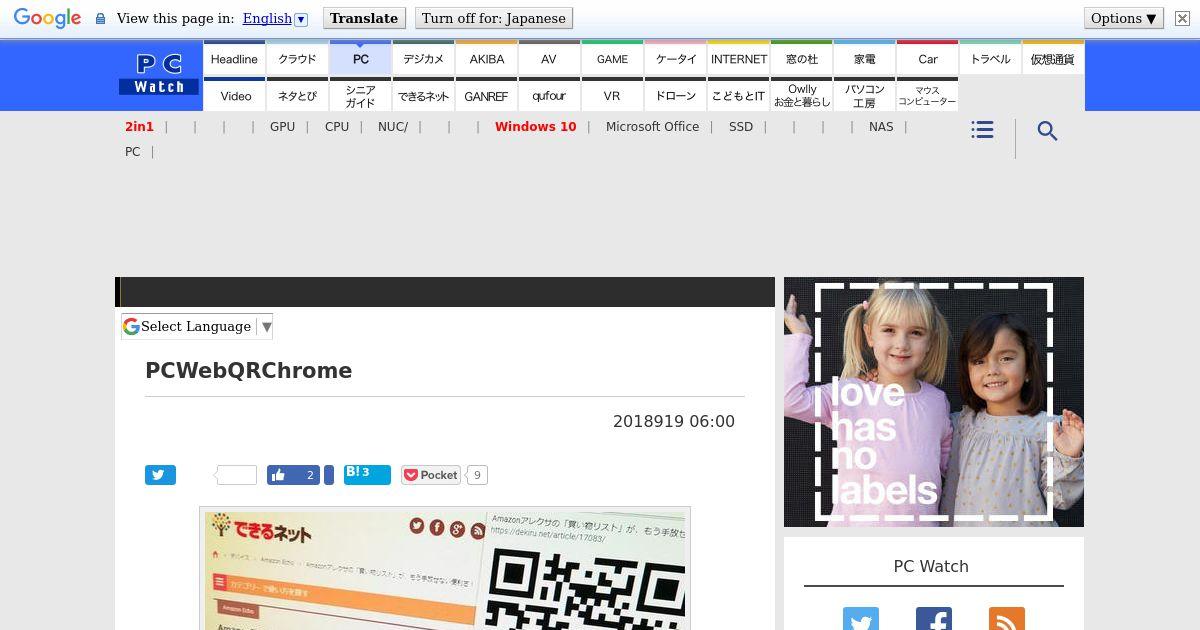Open the AKIBA tab
Image resolution: width=1200 pixels, height=630 pixels.
pyautogui.click(x=486, y=59)
